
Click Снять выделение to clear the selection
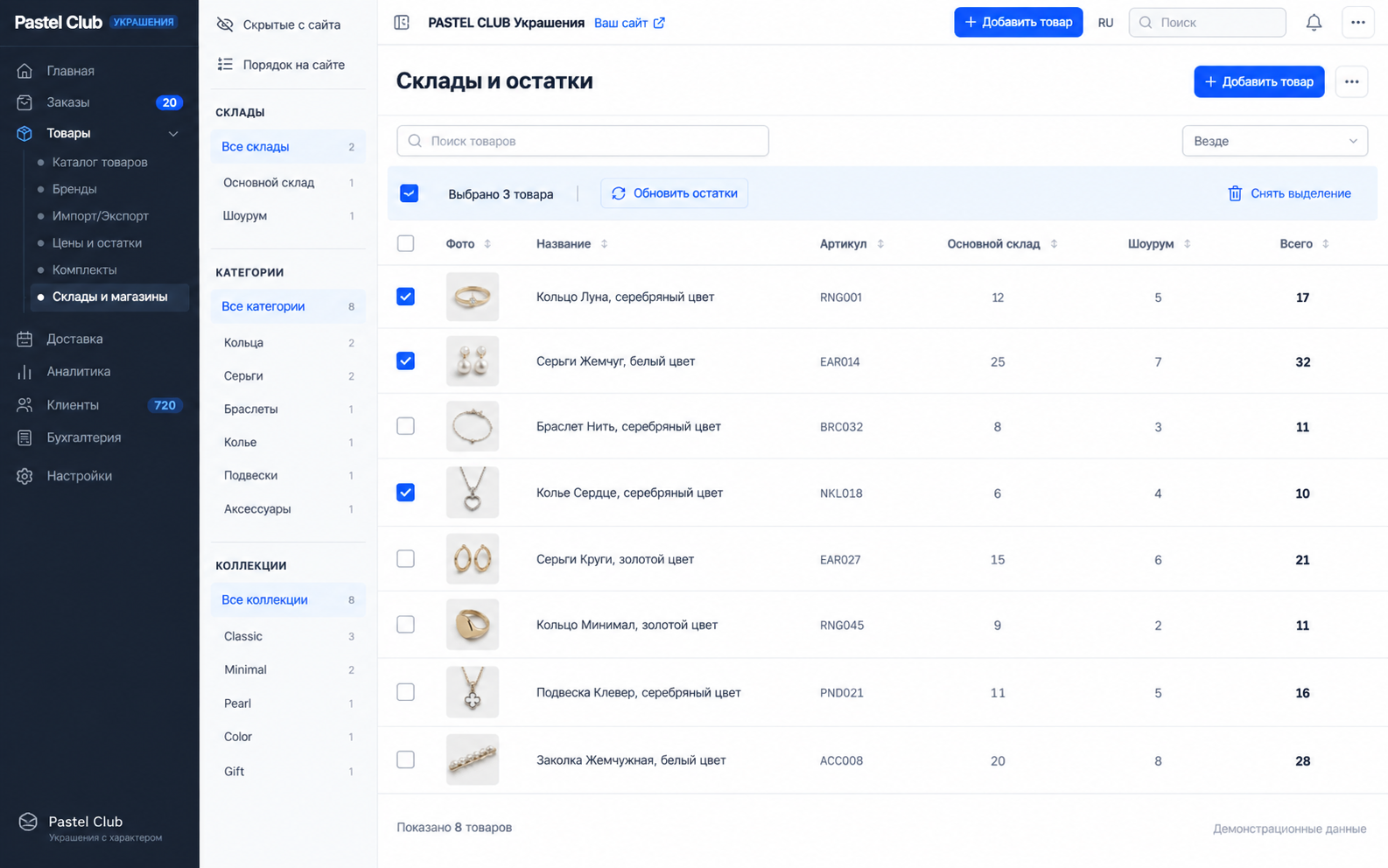pyautogui.click(x=1289, y=193)
